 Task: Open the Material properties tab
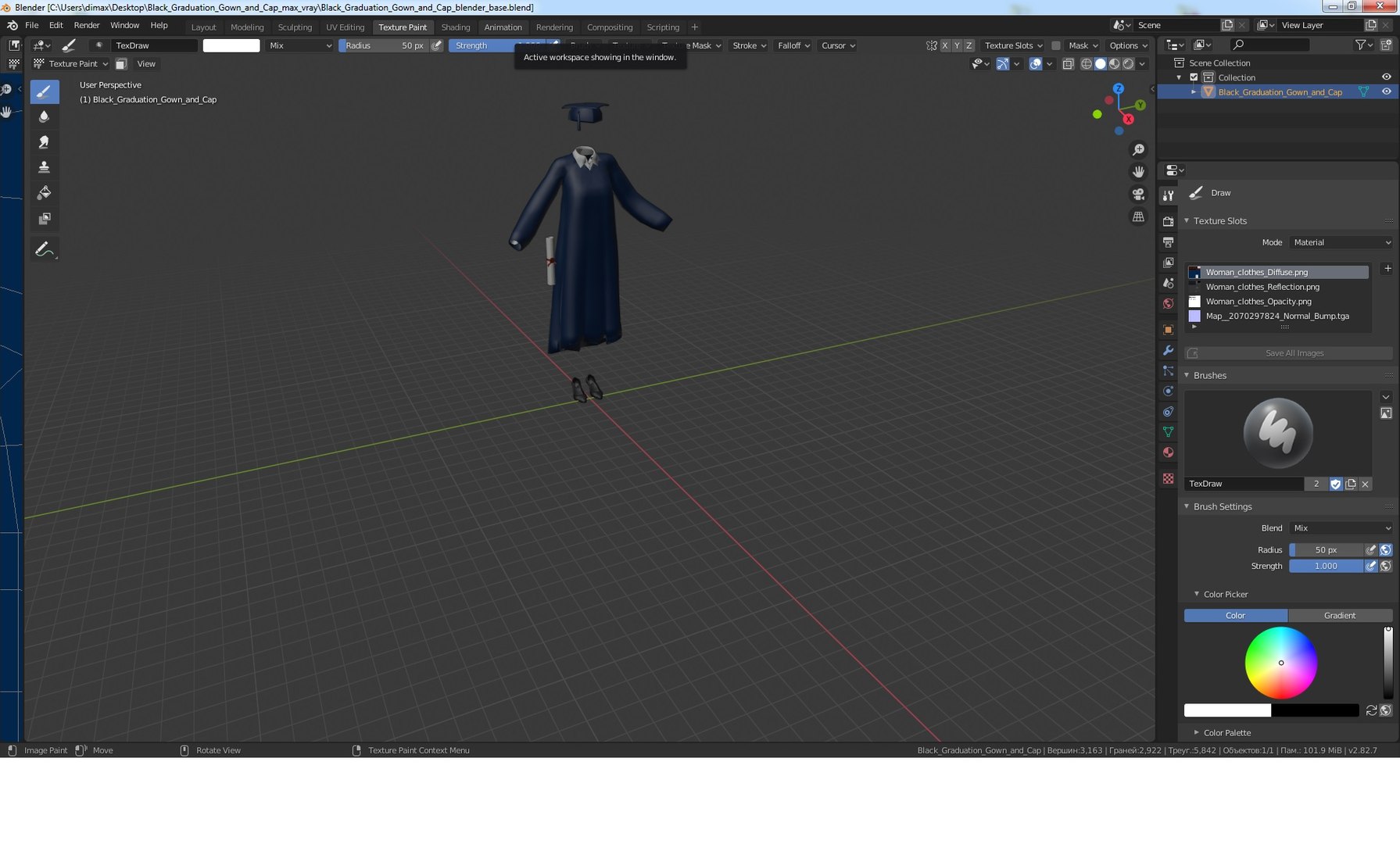(1168, 452)
